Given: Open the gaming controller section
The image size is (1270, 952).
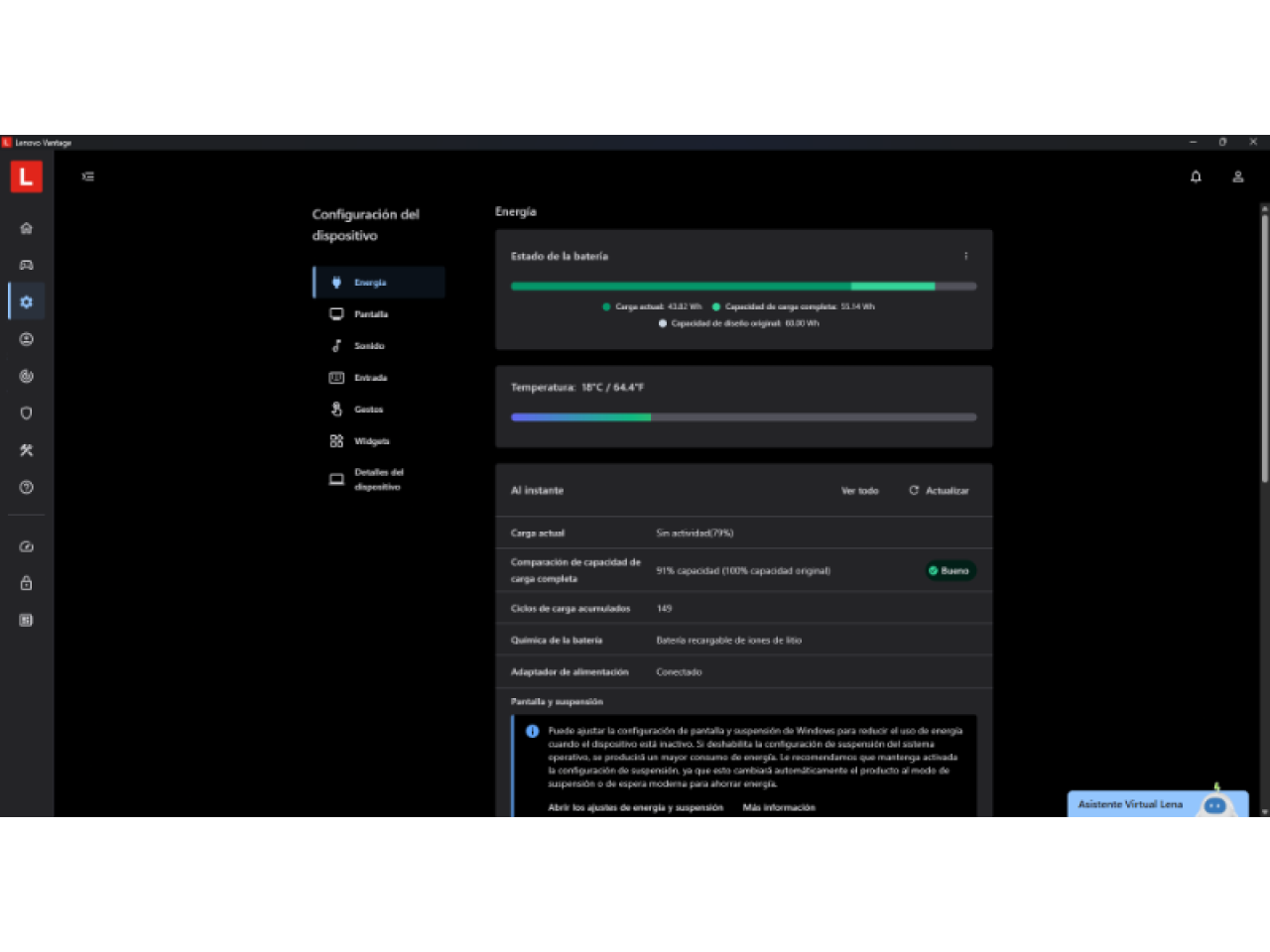Looking at the screenshot, I should click(x=27, y=265).
